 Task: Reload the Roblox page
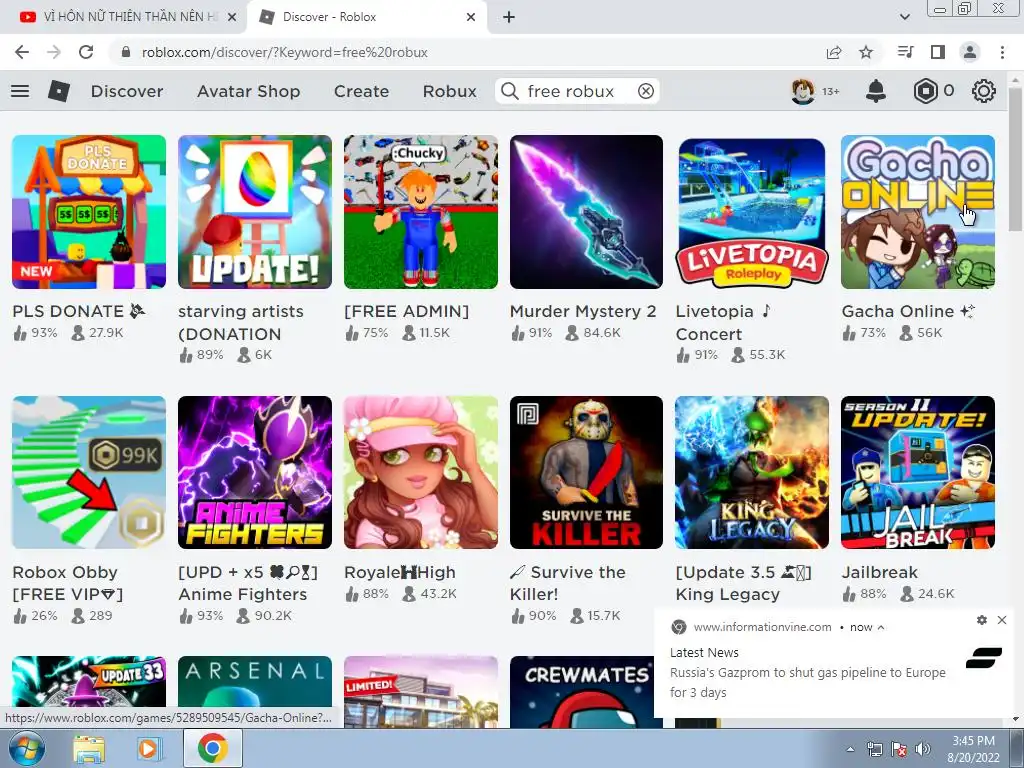click(x=86, y=52)
